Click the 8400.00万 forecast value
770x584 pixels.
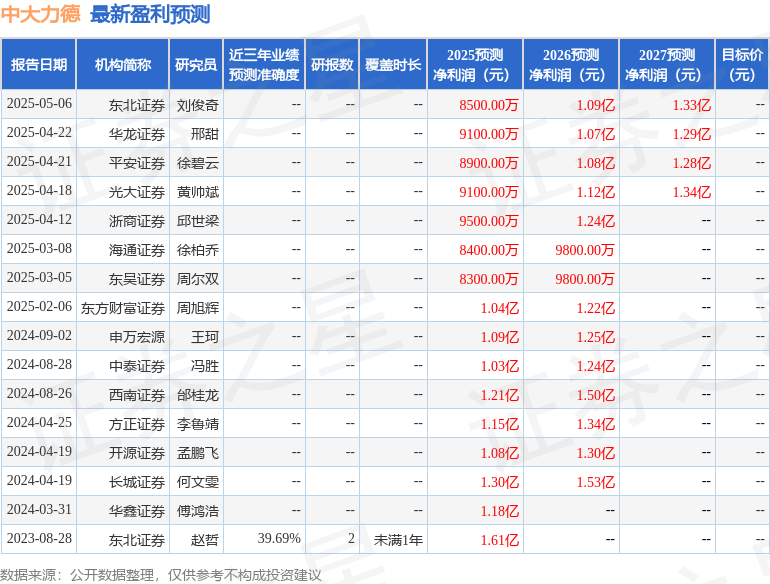tap(489, 250)
